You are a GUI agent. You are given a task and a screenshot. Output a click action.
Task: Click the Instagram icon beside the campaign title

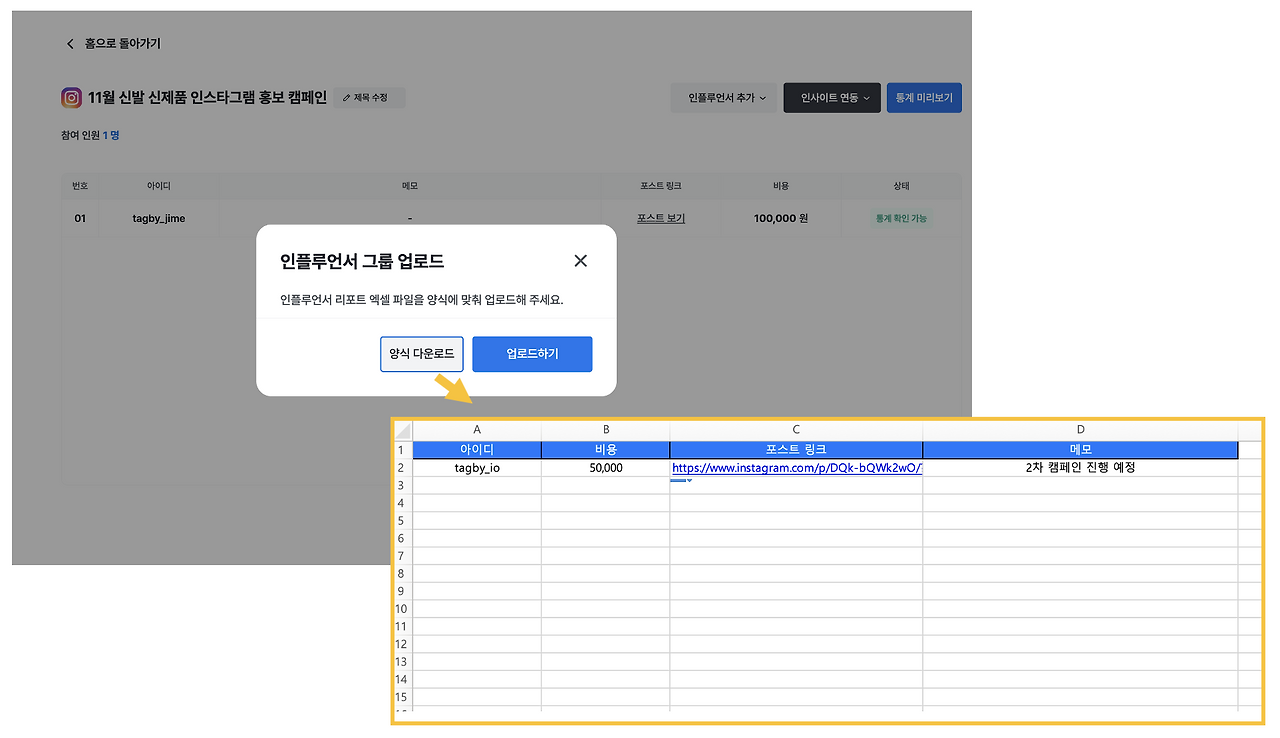click(71, 97)
